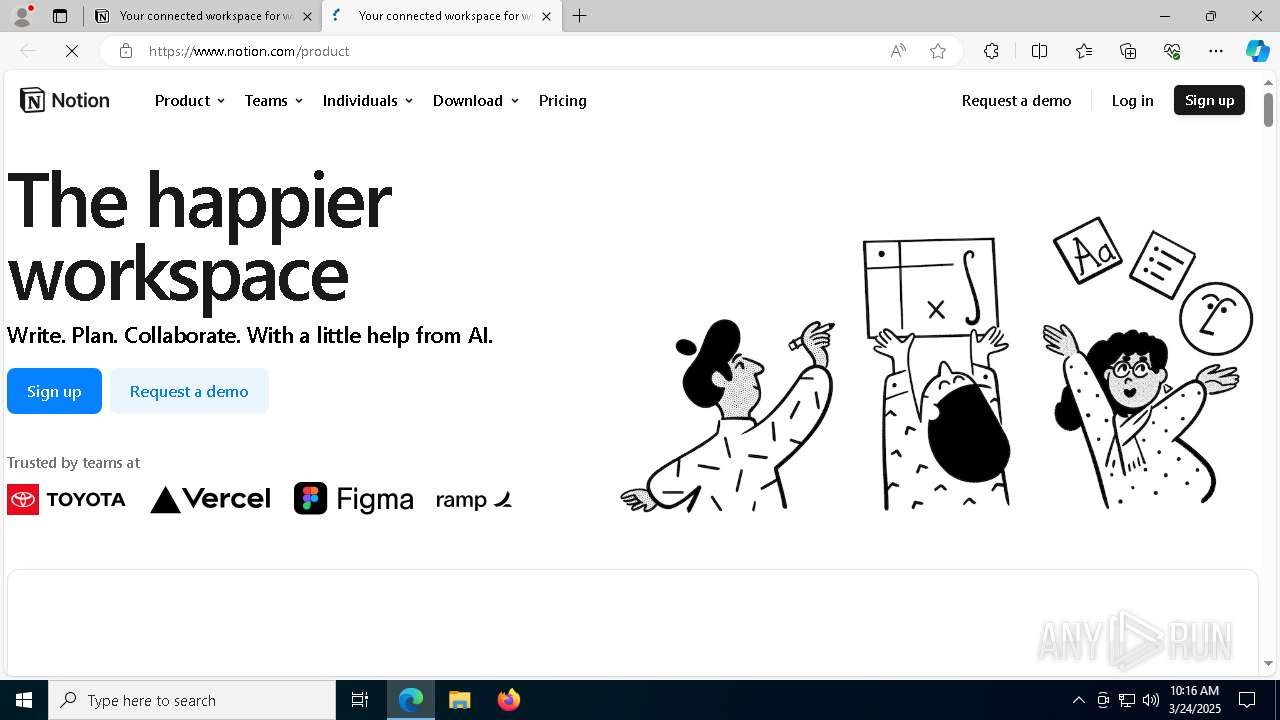Click the scrollbar down arrow
This screenshot has height=720, width=1280.
[x=1268, y=663]
